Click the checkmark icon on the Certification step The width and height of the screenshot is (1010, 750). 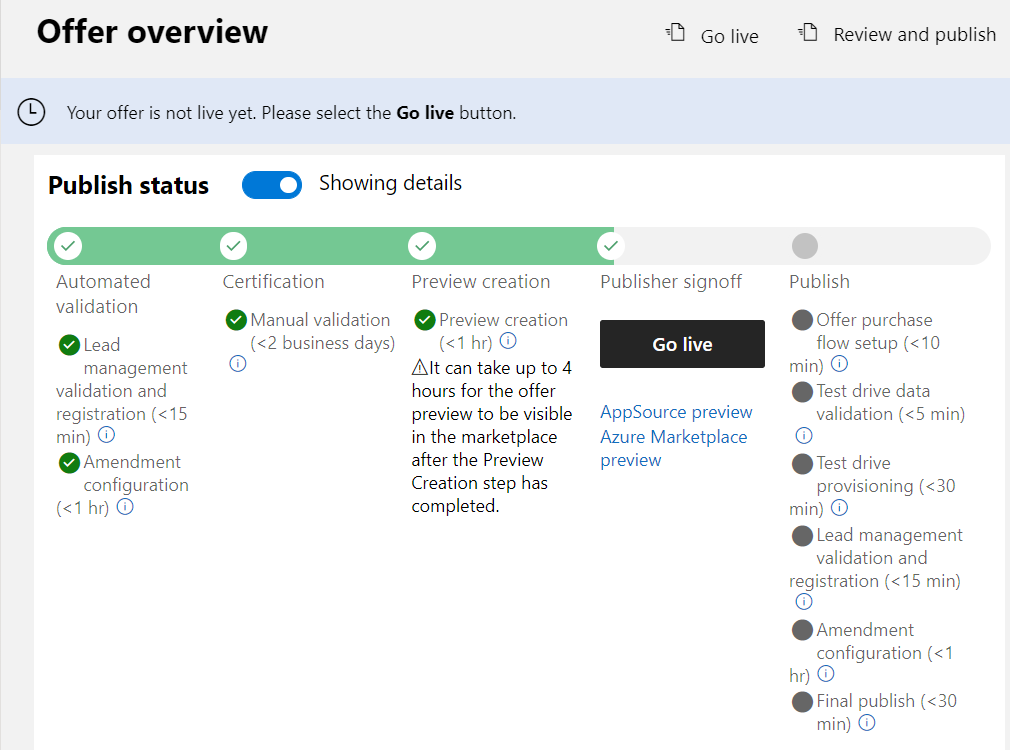coord(232,245)
